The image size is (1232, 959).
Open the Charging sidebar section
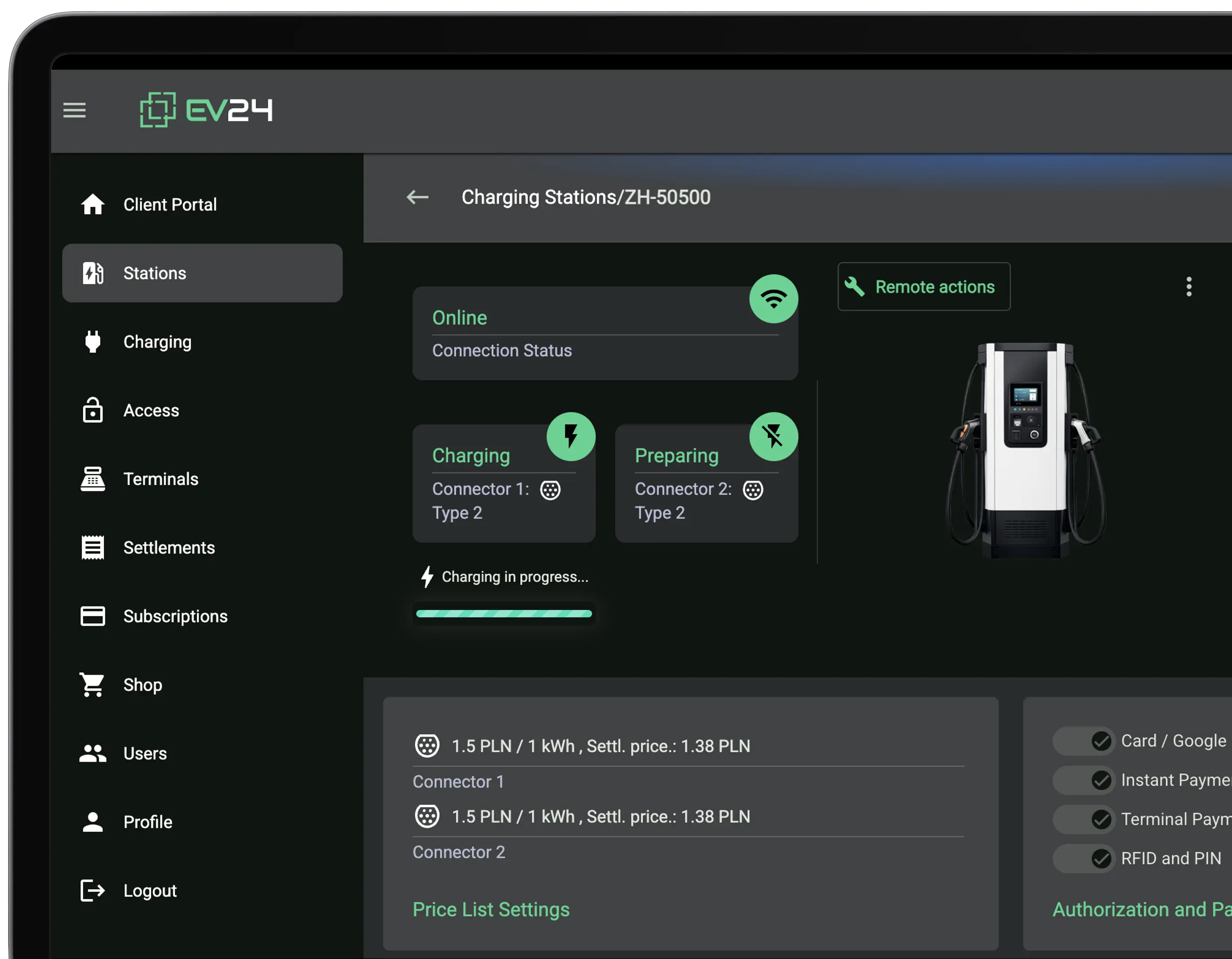tap(202, 342)
